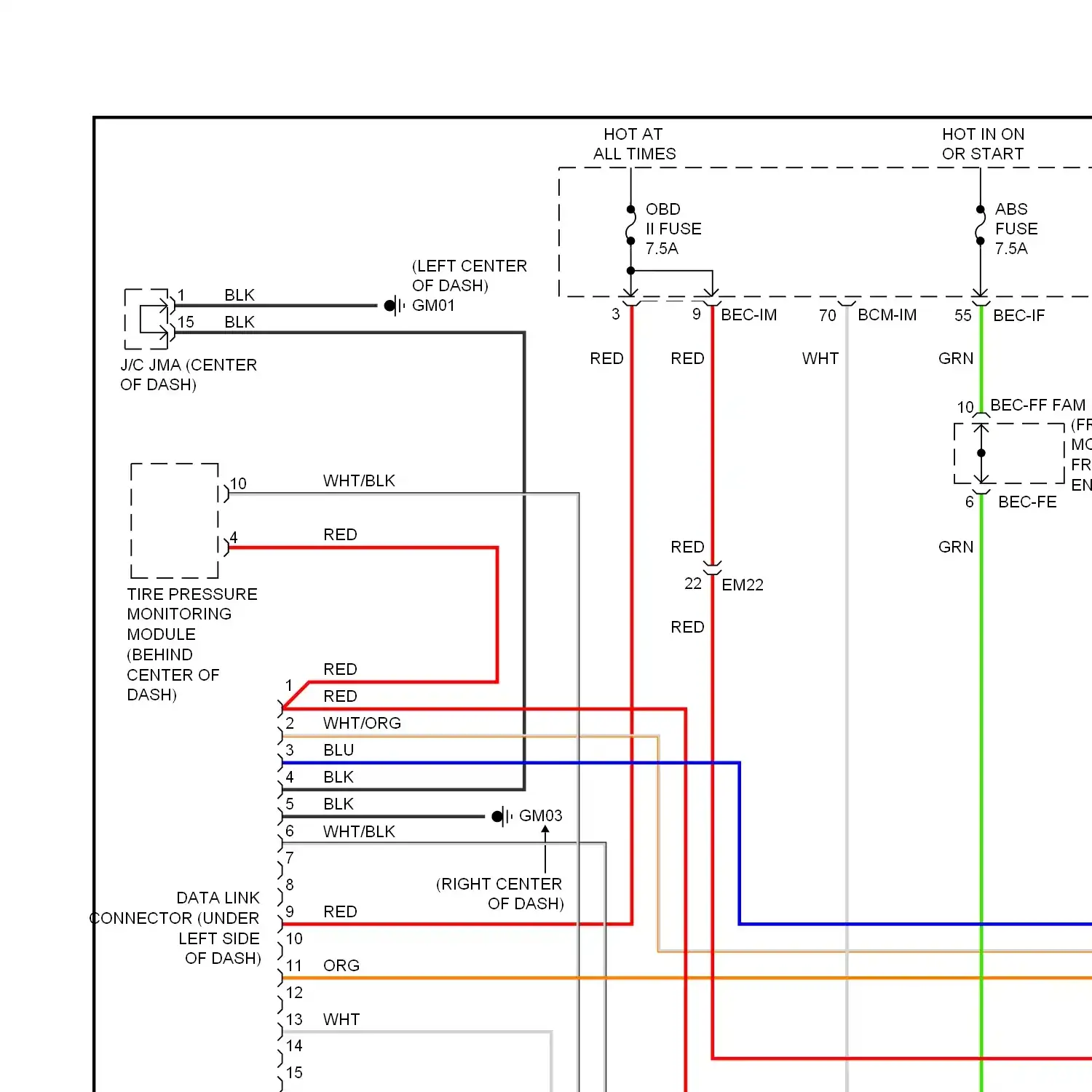Click the 'BCM-IM' connector label
Image resolution: width=1092 pixels, height=1092 pixels.
(887, 315)
